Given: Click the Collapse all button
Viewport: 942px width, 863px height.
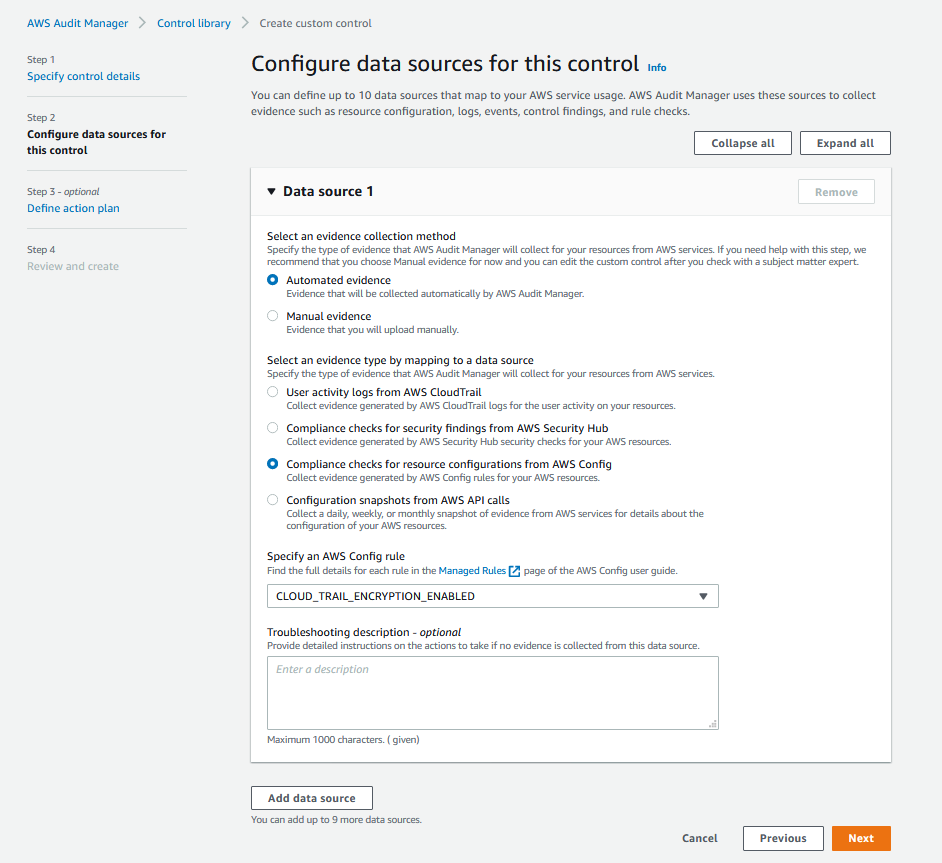Looking at the screenshot, I should click(x=743, y=143).
